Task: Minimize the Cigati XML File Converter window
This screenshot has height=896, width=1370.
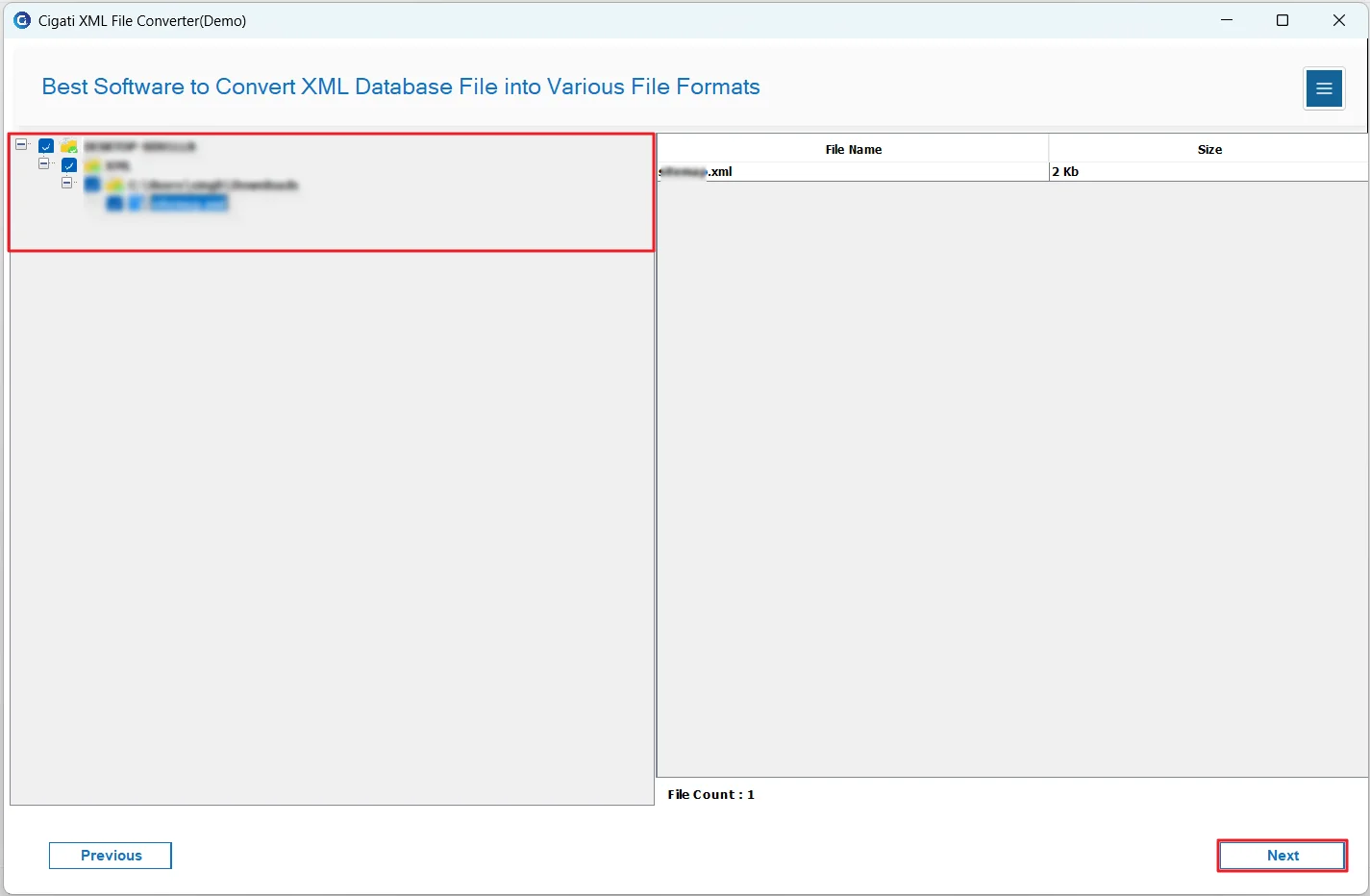Action: pos(1227,20)
